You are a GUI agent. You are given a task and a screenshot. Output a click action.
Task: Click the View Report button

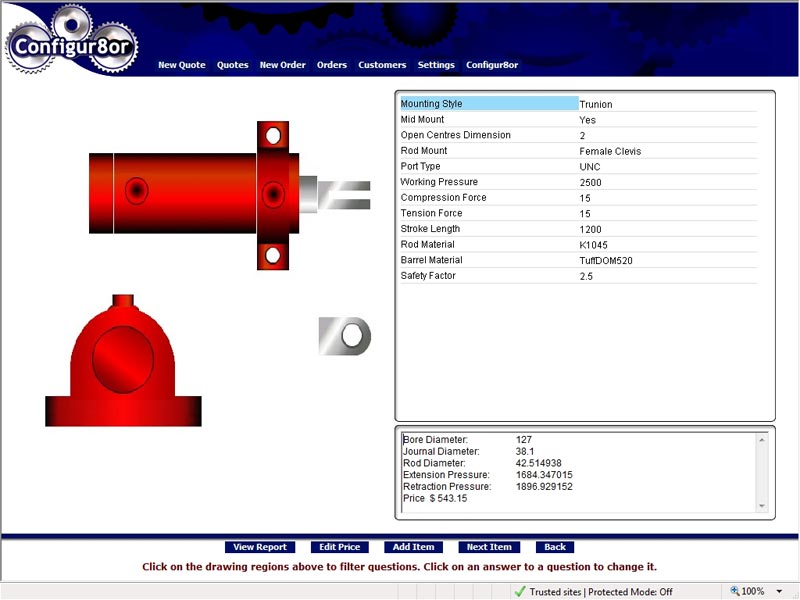[260, 547]
